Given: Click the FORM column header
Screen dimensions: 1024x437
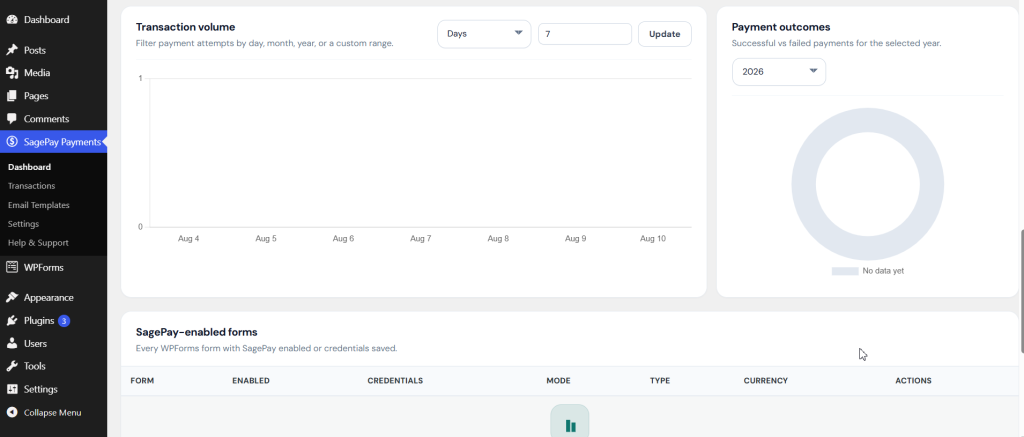Looking at the screenshot, I should point(142,381).
